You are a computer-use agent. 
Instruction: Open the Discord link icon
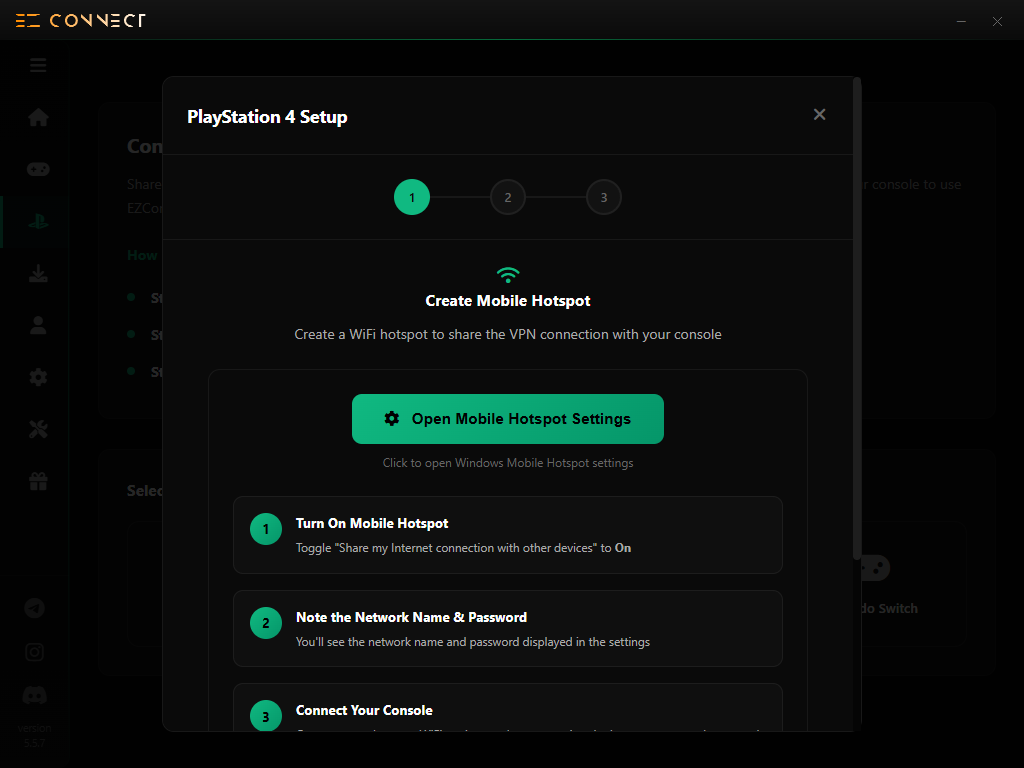coord(35,695)
